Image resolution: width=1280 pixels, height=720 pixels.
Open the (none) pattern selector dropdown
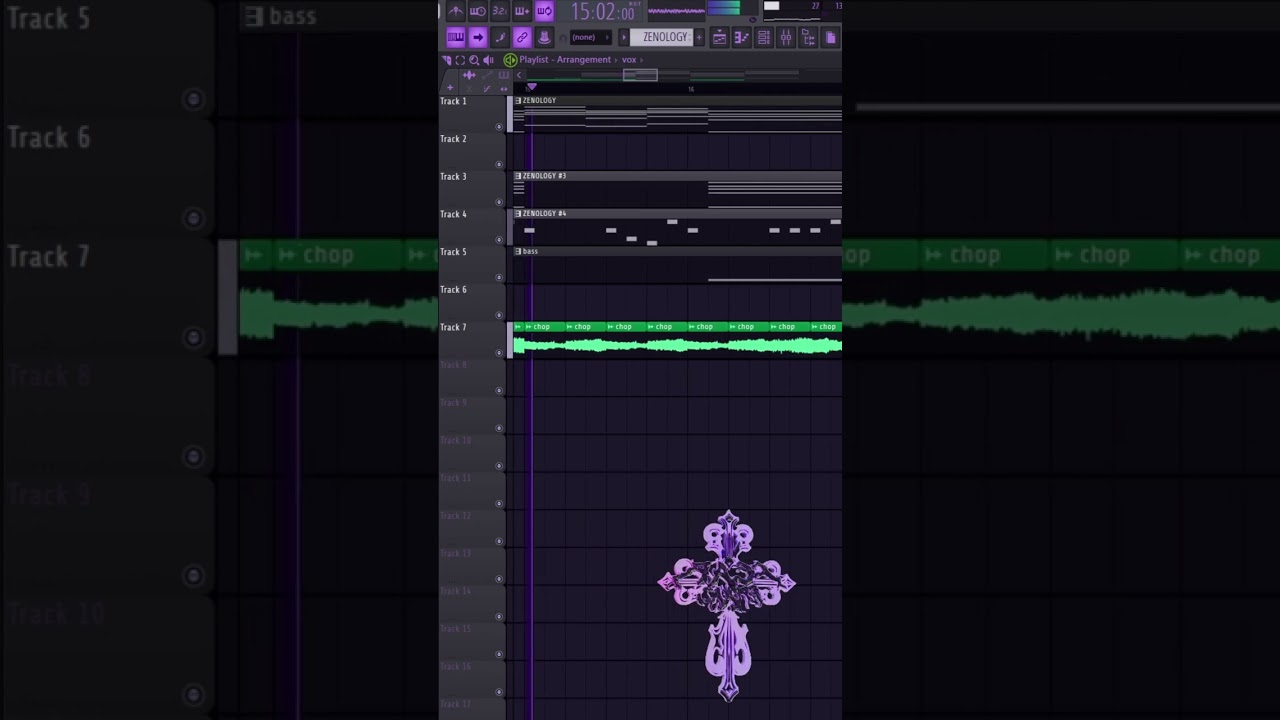point(591,37)
